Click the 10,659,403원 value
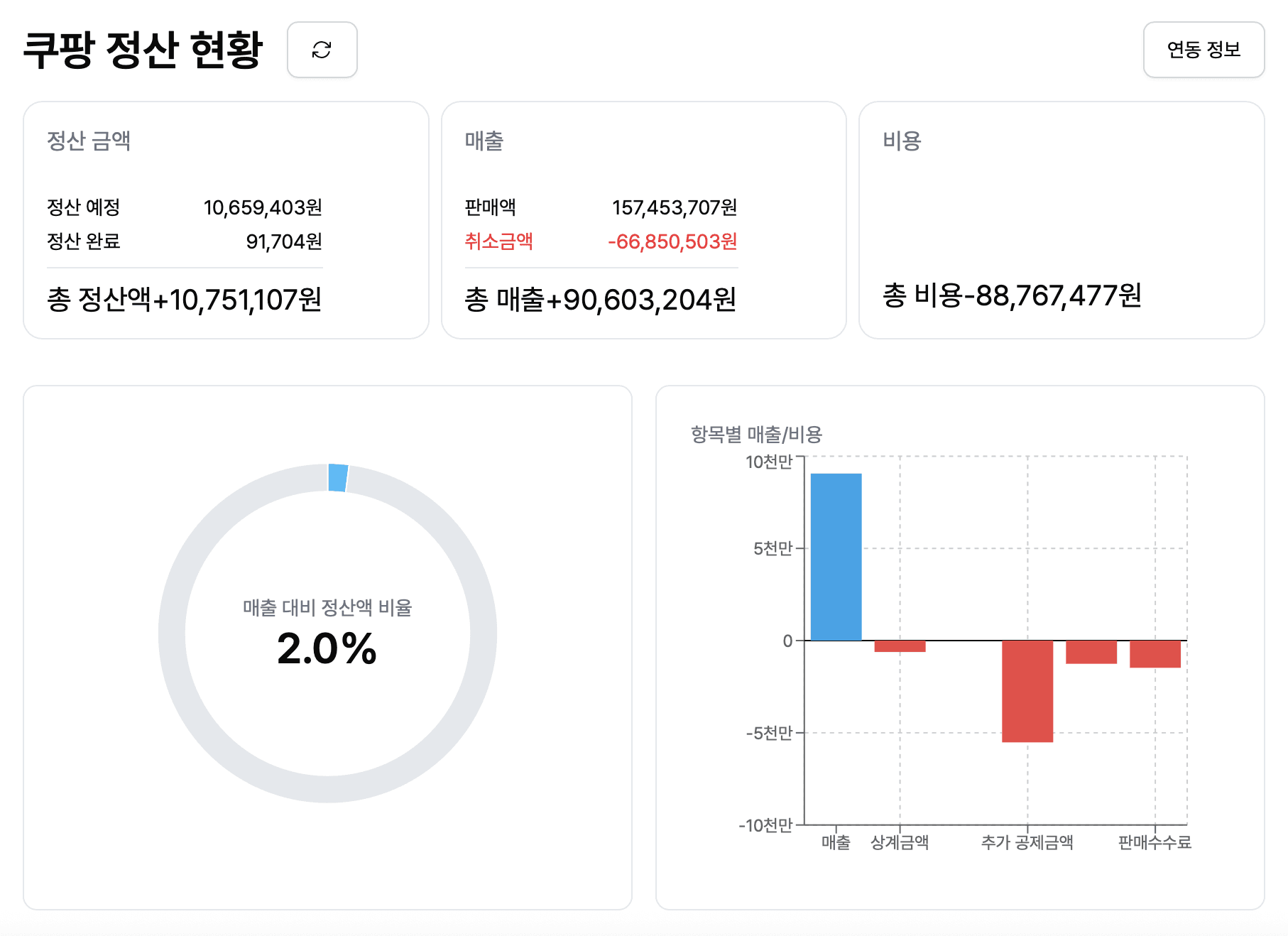 coord(263,207)
